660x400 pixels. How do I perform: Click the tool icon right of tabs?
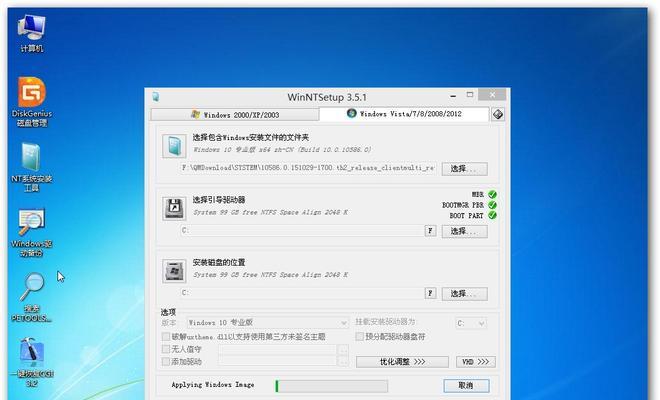[498, 114]
